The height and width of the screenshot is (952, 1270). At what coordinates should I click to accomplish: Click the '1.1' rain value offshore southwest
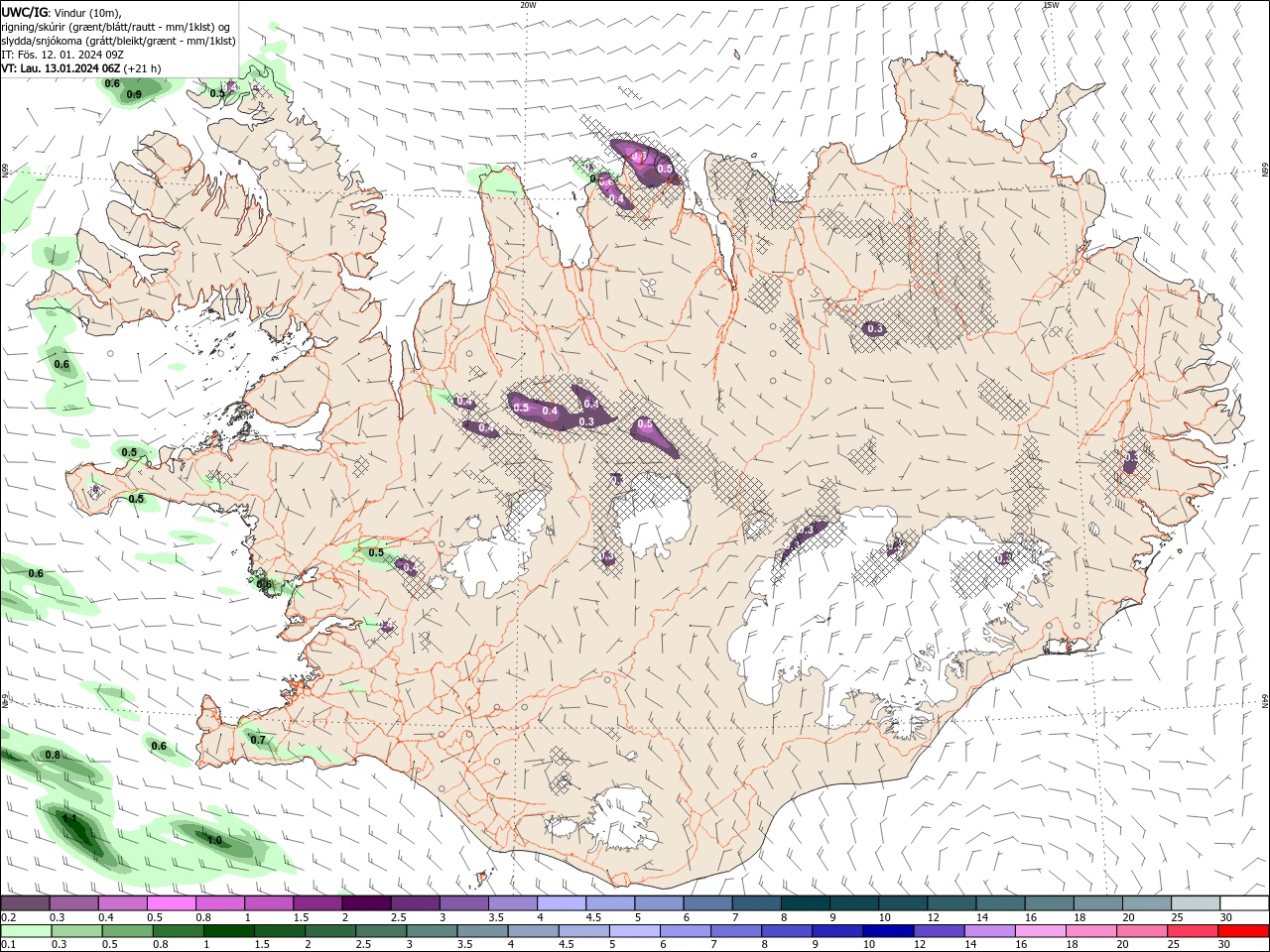(69, 819)
